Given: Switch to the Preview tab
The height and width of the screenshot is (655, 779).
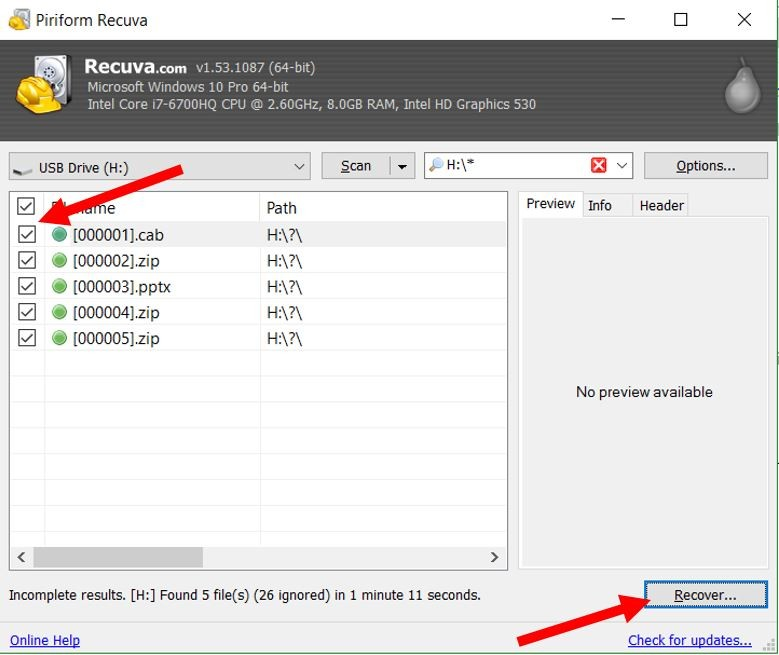Looking at the screenshot, I should coord(550,204).
